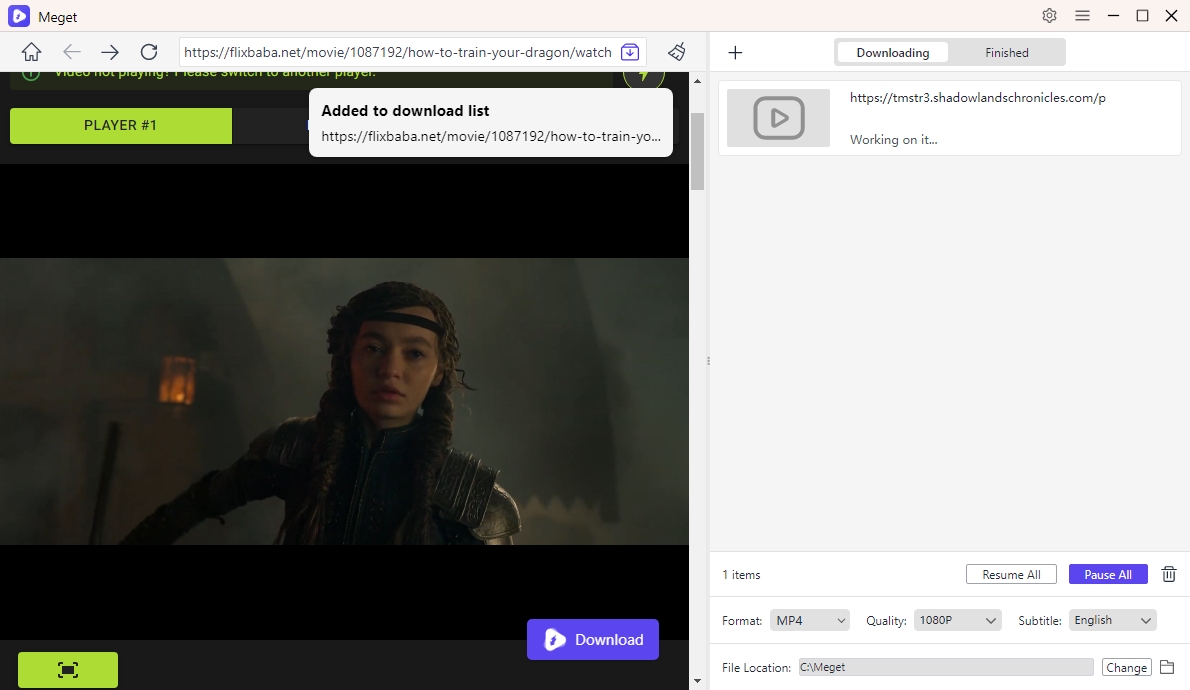Image resolution: width=1190 pixels, height=690 pixels.
Task: Open Meget settings gear
Action: click(1050, 16)
